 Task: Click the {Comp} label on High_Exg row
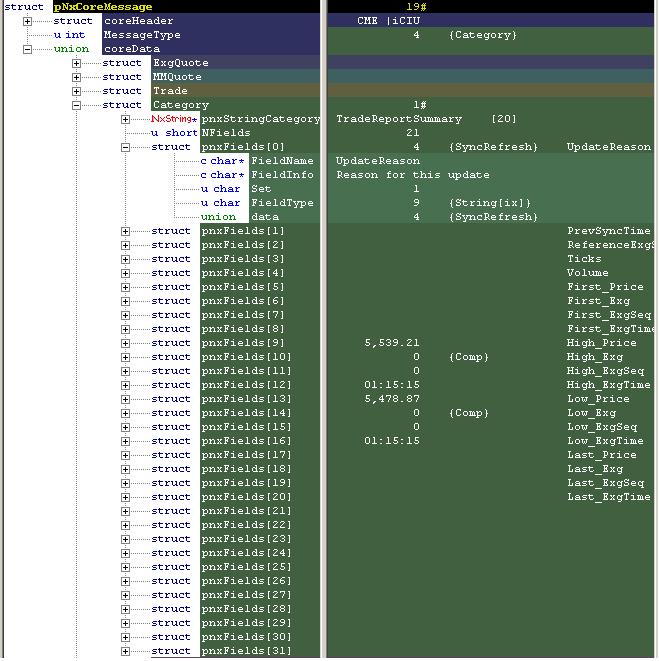[x=469, y=357]
